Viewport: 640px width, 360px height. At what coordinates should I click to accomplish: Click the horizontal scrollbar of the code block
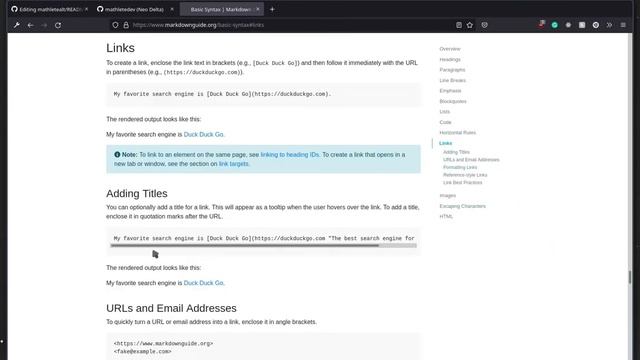244,245
